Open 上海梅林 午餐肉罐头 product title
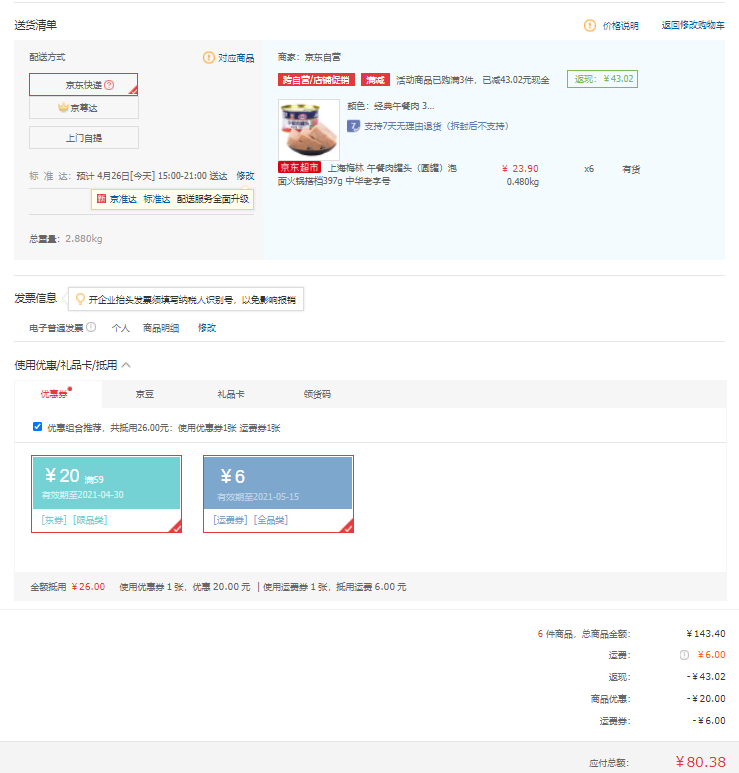Viewport: 739px width, 773px height. [x=368, y=175]
